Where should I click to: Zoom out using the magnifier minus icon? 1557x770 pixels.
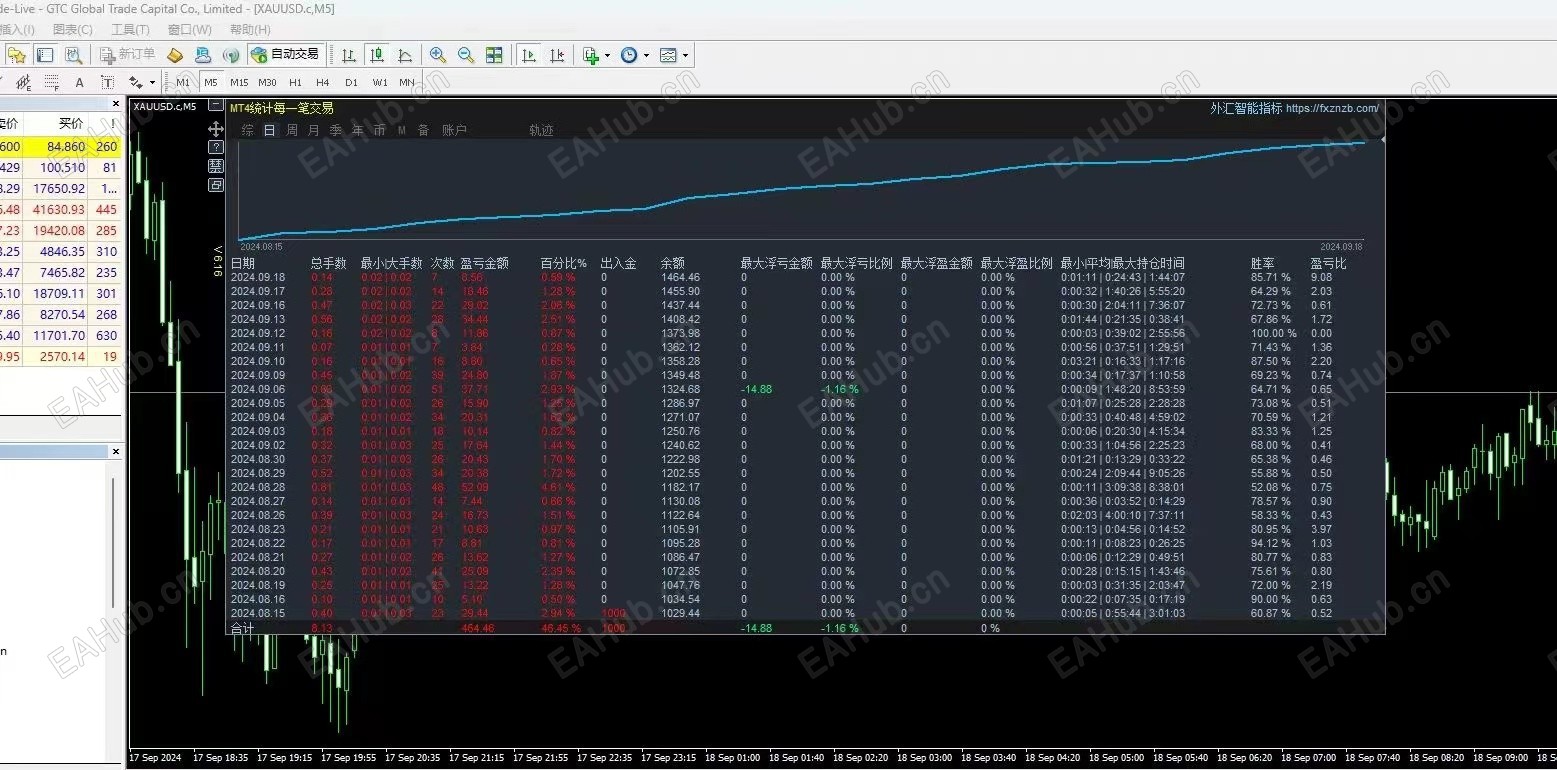pos(466,55)
